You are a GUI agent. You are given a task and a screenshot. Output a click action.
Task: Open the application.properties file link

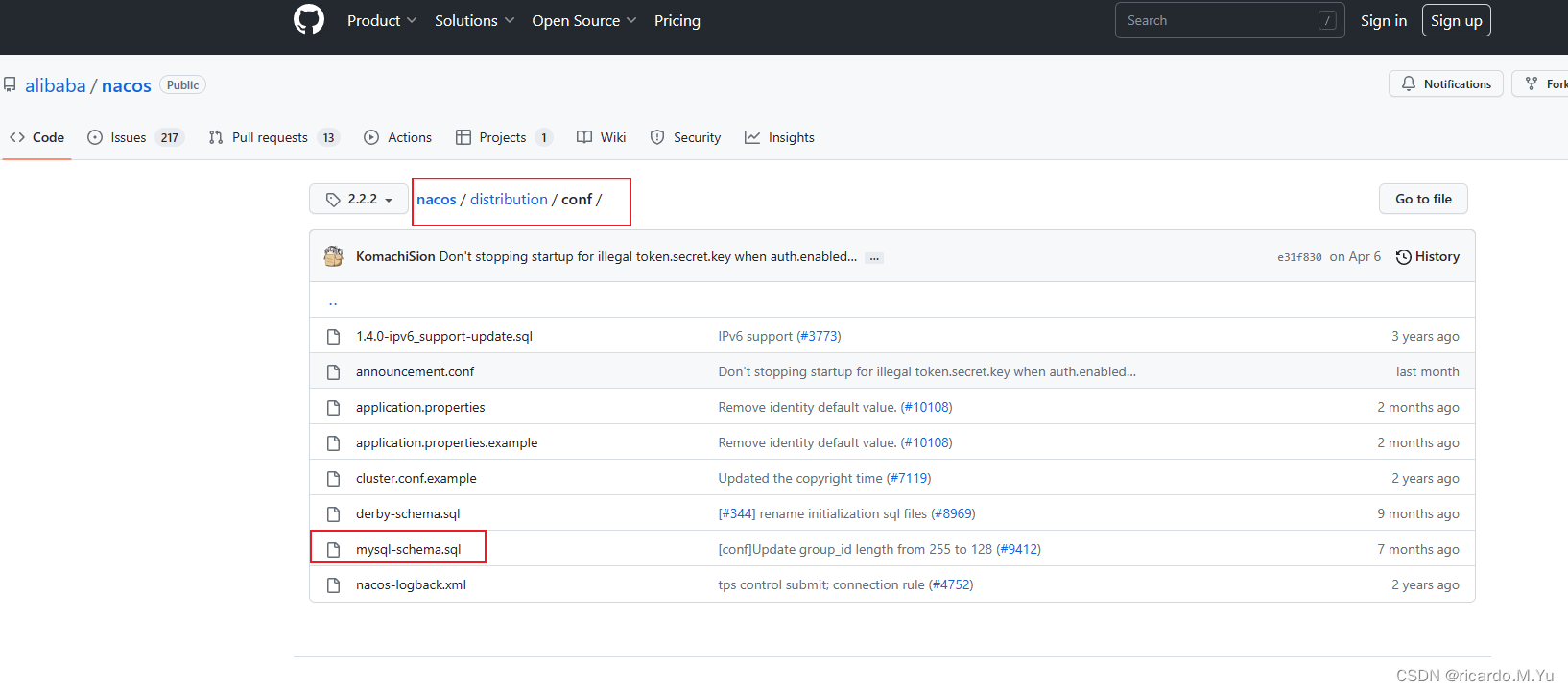tap(420, 407)
